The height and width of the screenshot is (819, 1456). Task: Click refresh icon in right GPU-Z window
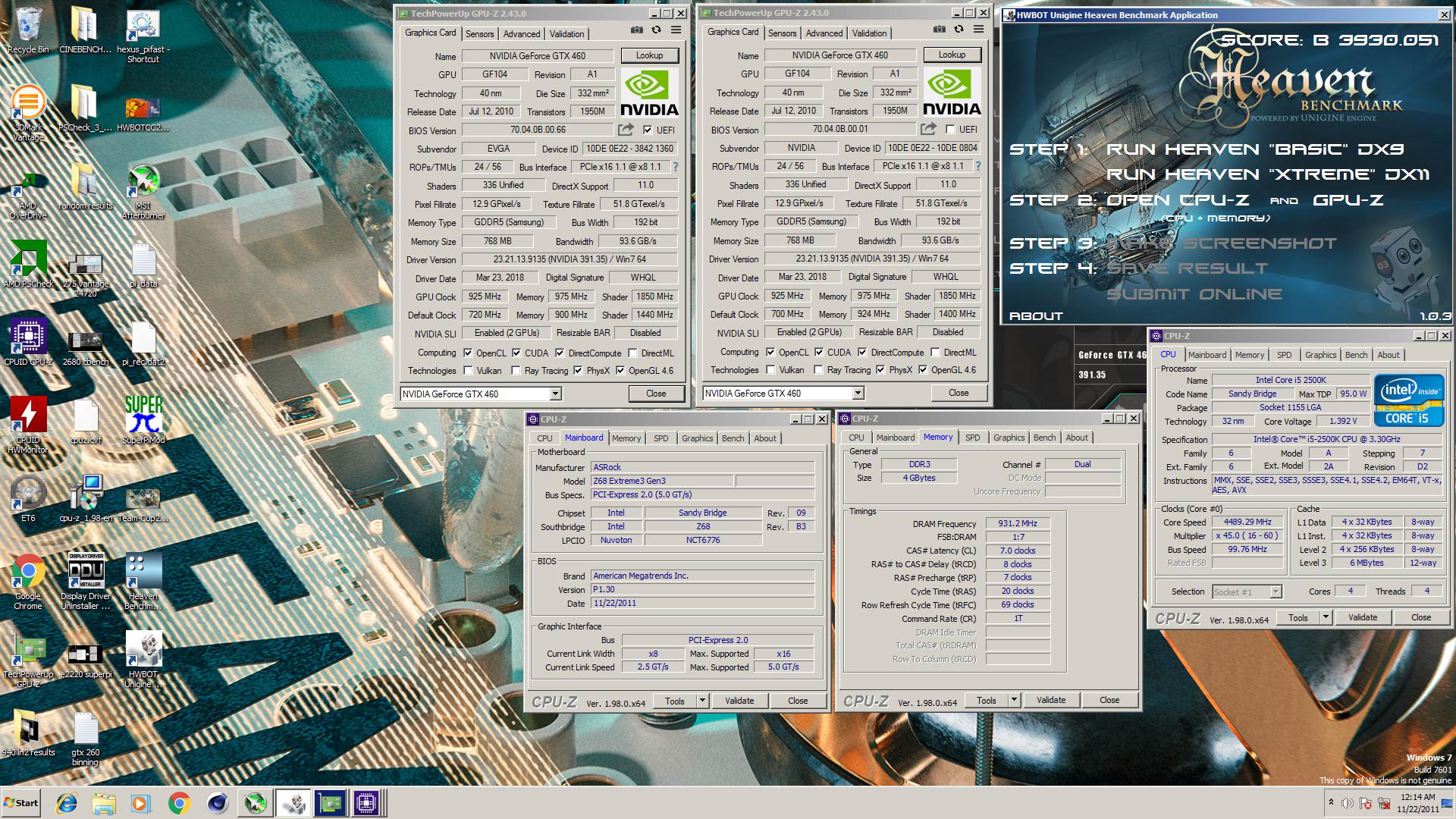[959, 30]
